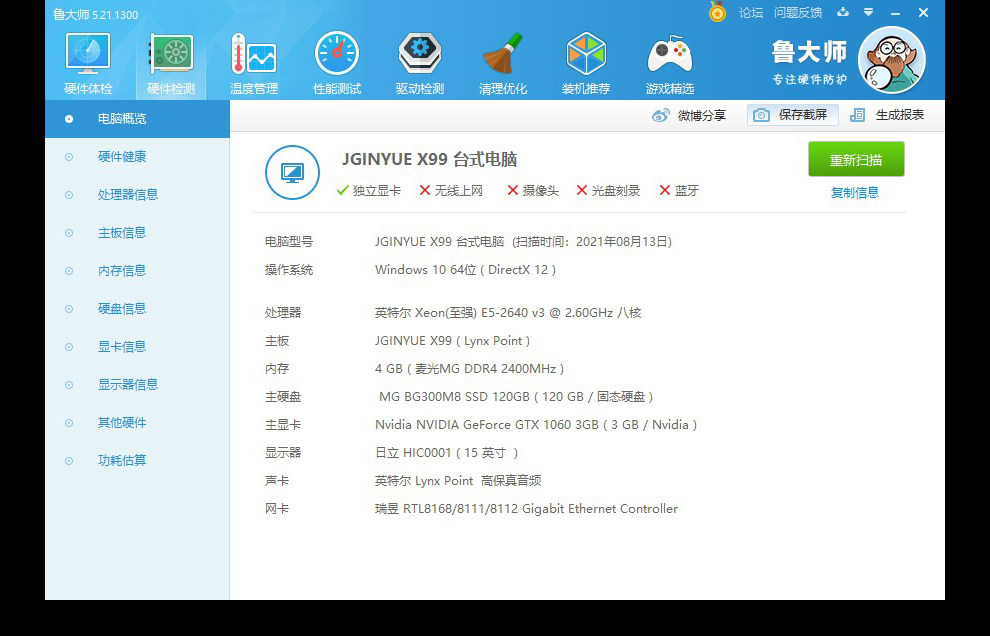Click the 光盘刻录 status indicator
Viewport: 990px width, 636px height.
608,191
